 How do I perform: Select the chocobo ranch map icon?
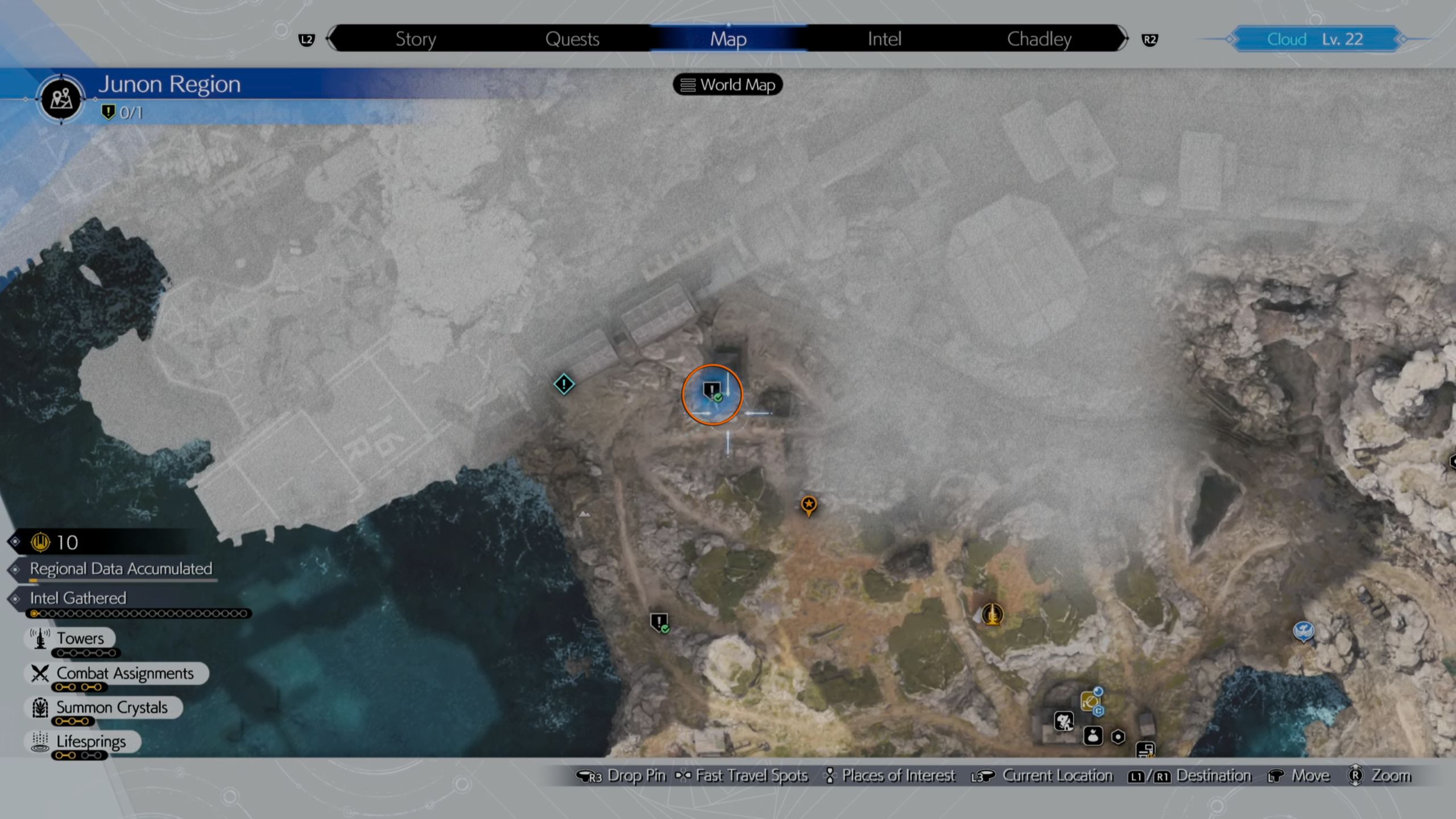tap(1064, 722)
